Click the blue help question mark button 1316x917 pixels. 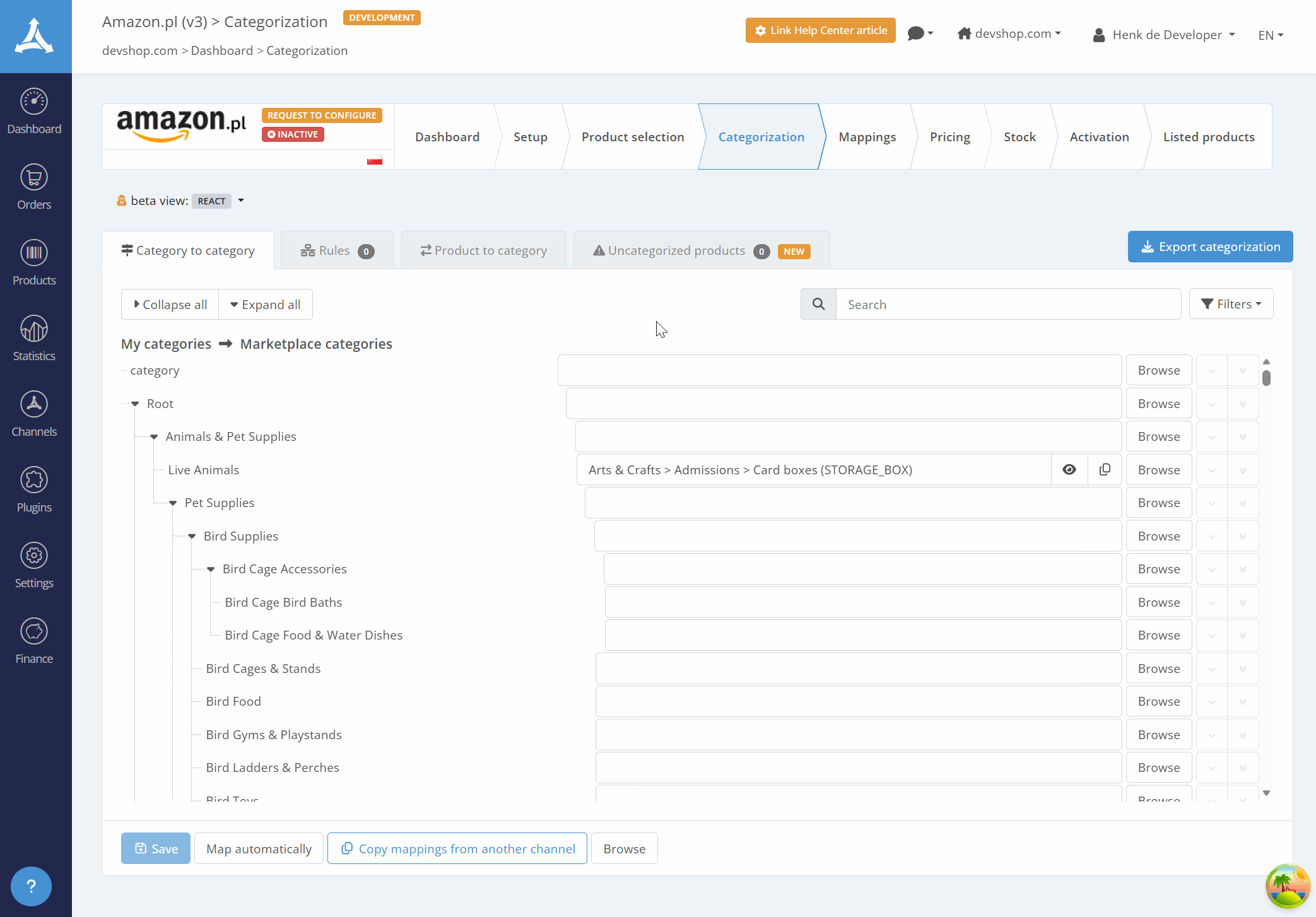click(31, 886)
